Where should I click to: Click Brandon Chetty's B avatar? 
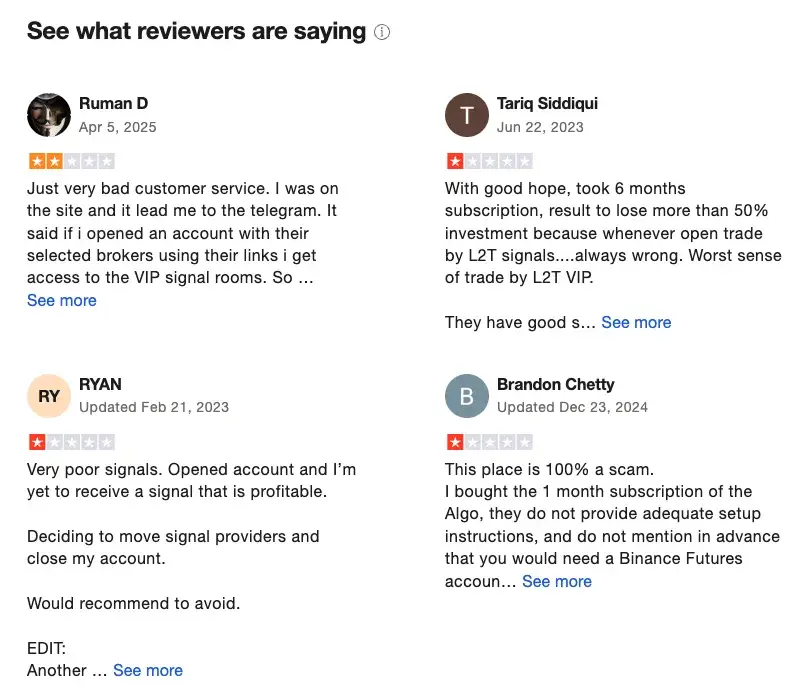467,396
